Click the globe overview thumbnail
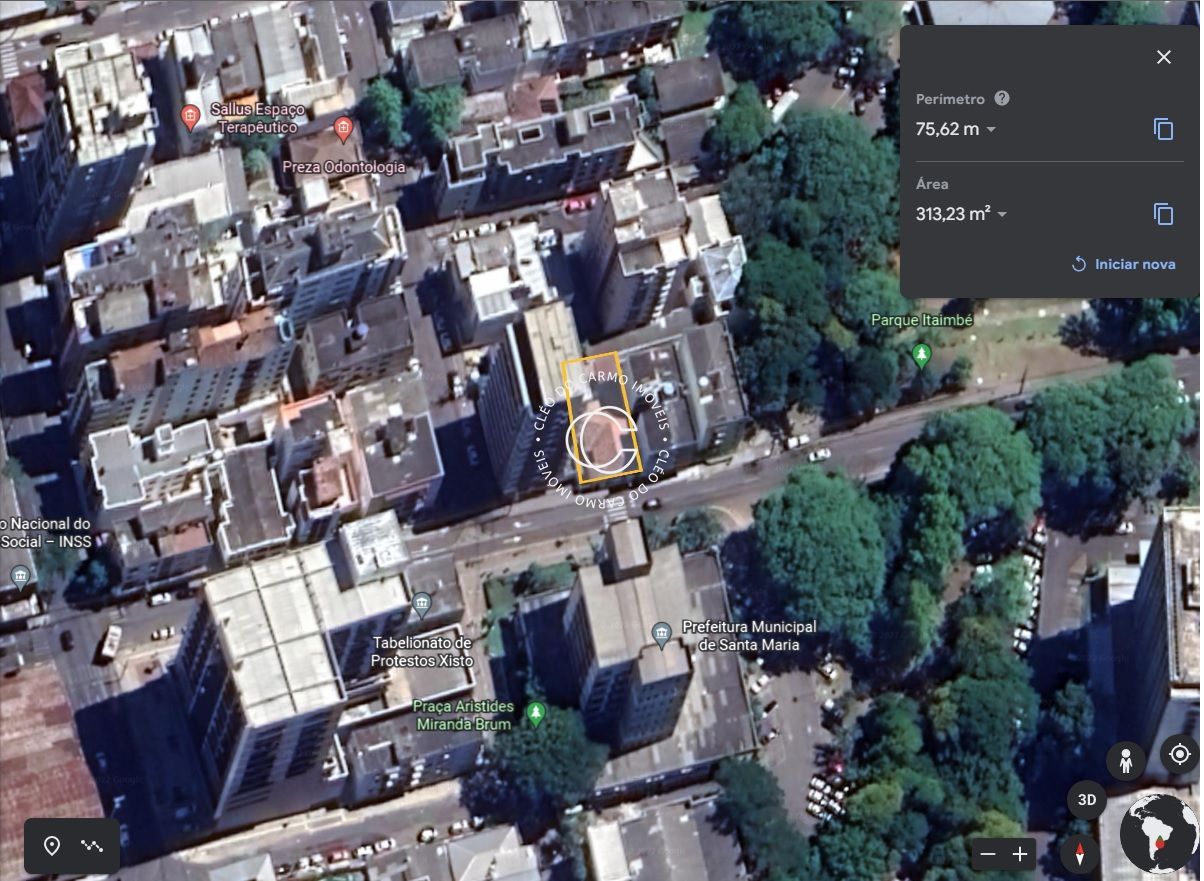 [1158, 835]
